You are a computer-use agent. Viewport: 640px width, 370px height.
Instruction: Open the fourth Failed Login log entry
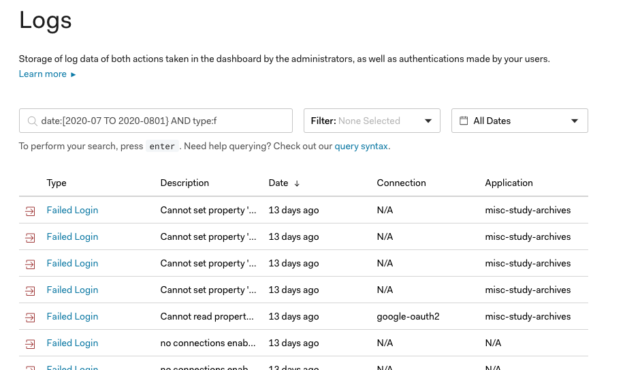pos(72,290)
